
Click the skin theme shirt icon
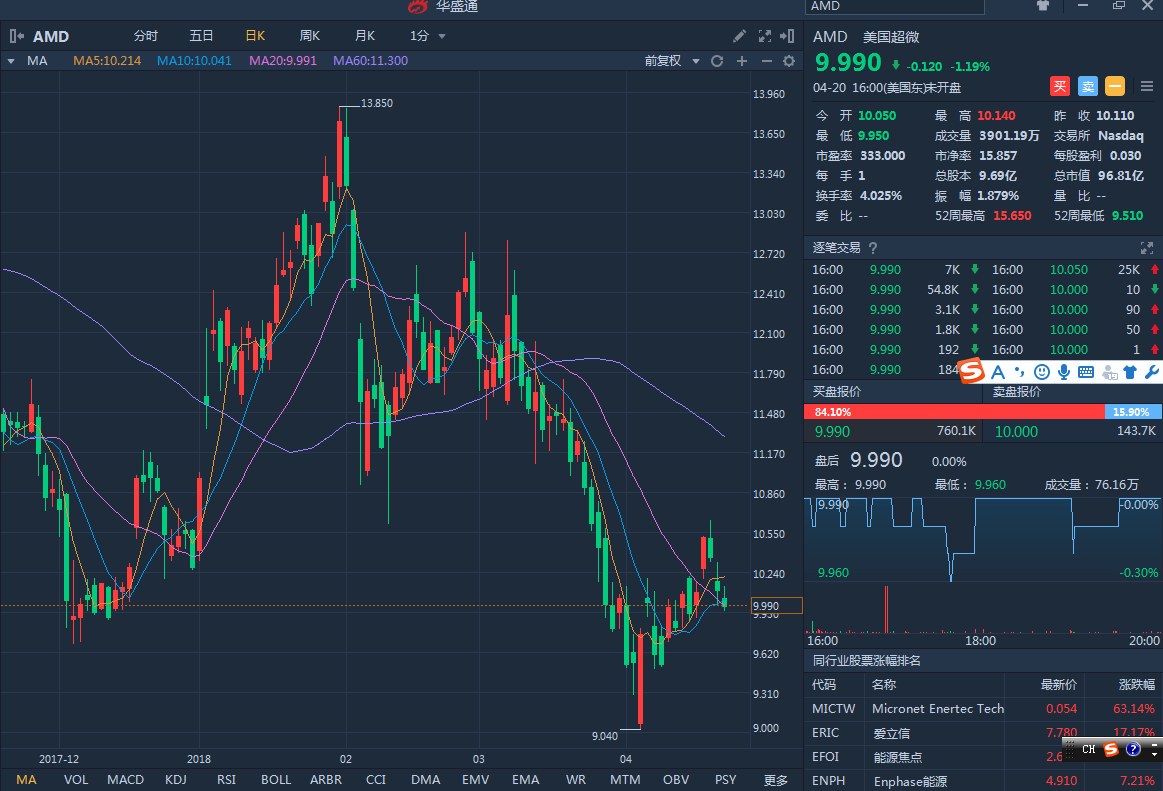1043,6
